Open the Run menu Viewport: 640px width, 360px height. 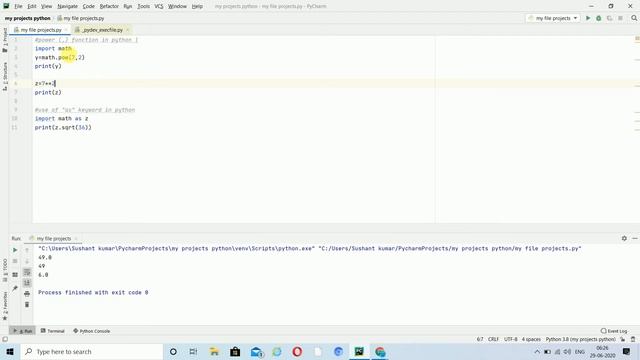[128, 6]
